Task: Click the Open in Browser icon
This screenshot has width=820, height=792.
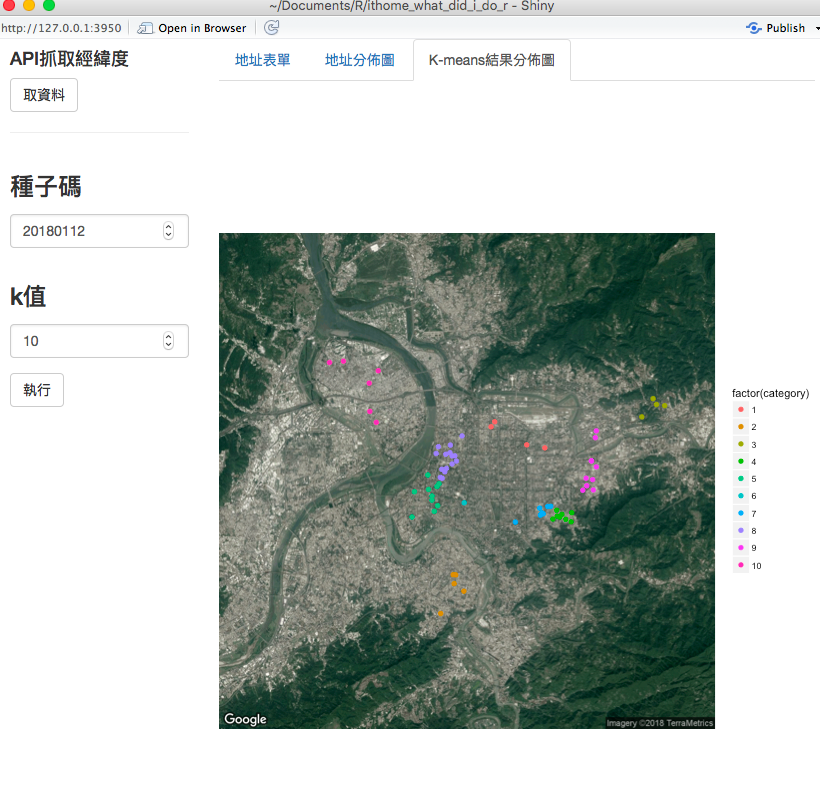Action: (x=145, y=28)
